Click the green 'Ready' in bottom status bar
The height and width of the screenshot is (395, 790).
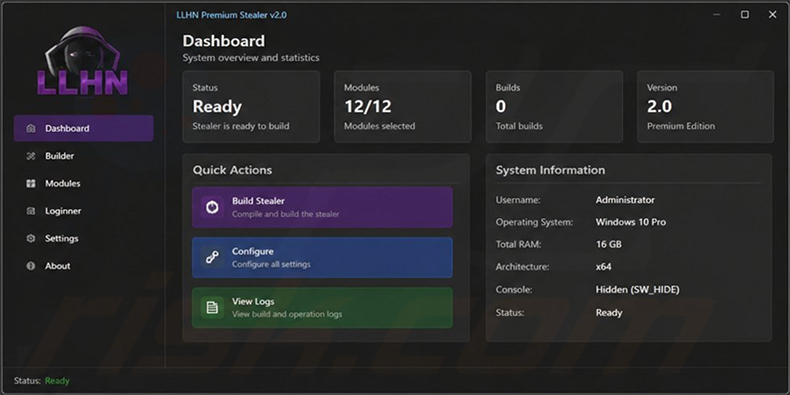pos(57,381)
